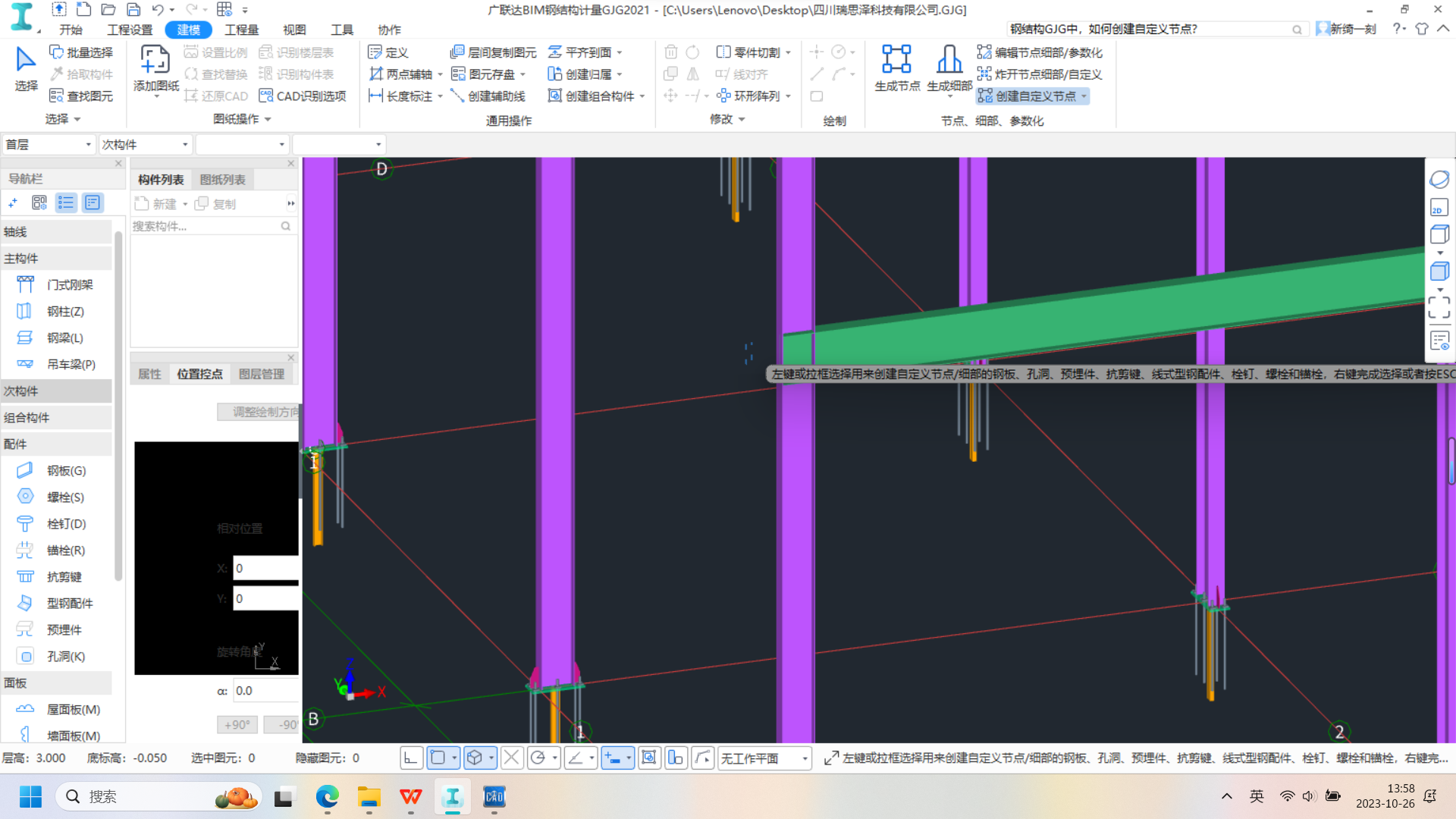The width and height of the screenshot is (1456, 819).
Task: Open WPS Office from taskbar
Action: point(411,797)
